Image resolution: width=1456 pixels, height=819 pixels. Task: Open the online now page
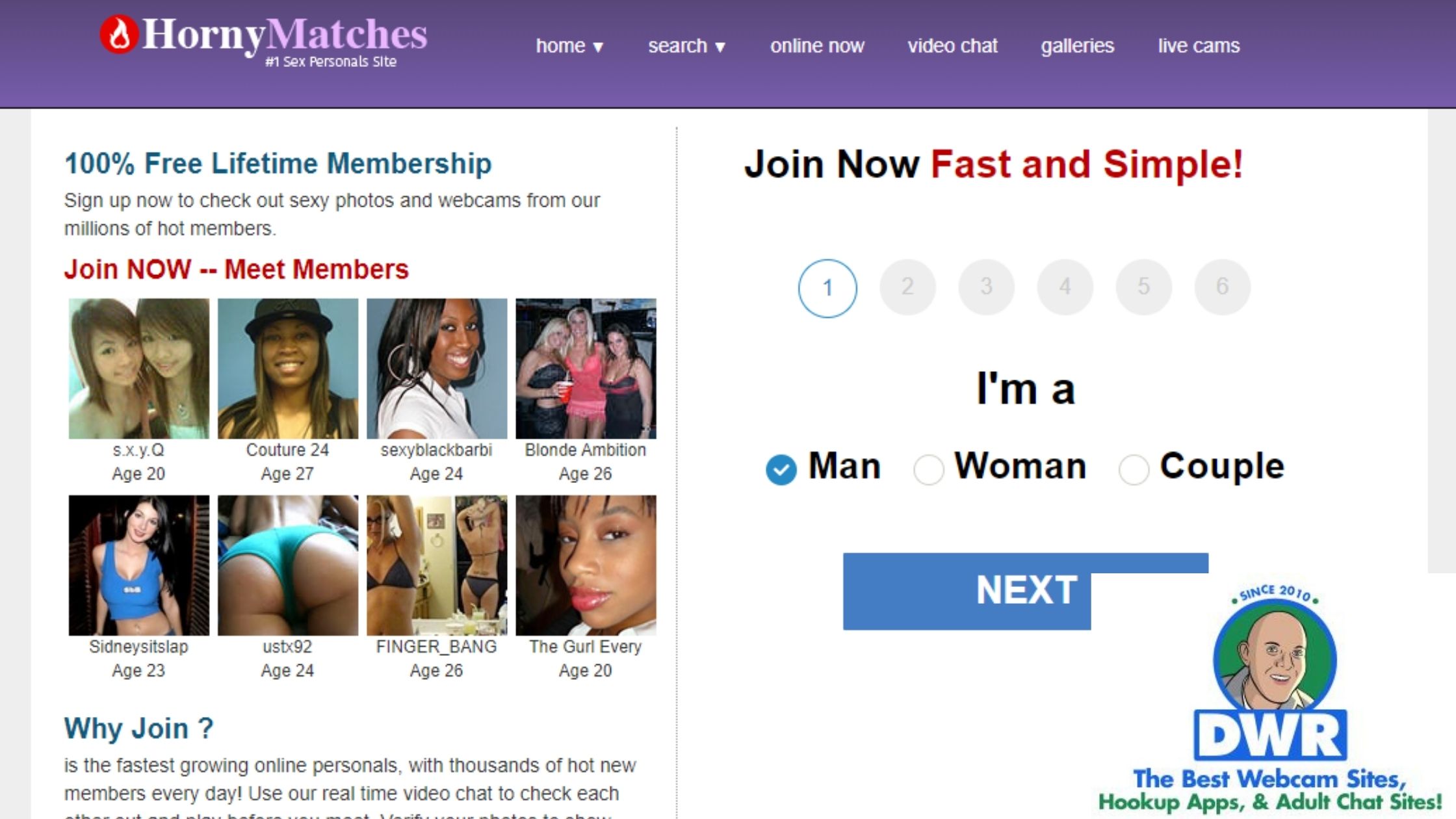pyautogui.click(x=817, y=46)
